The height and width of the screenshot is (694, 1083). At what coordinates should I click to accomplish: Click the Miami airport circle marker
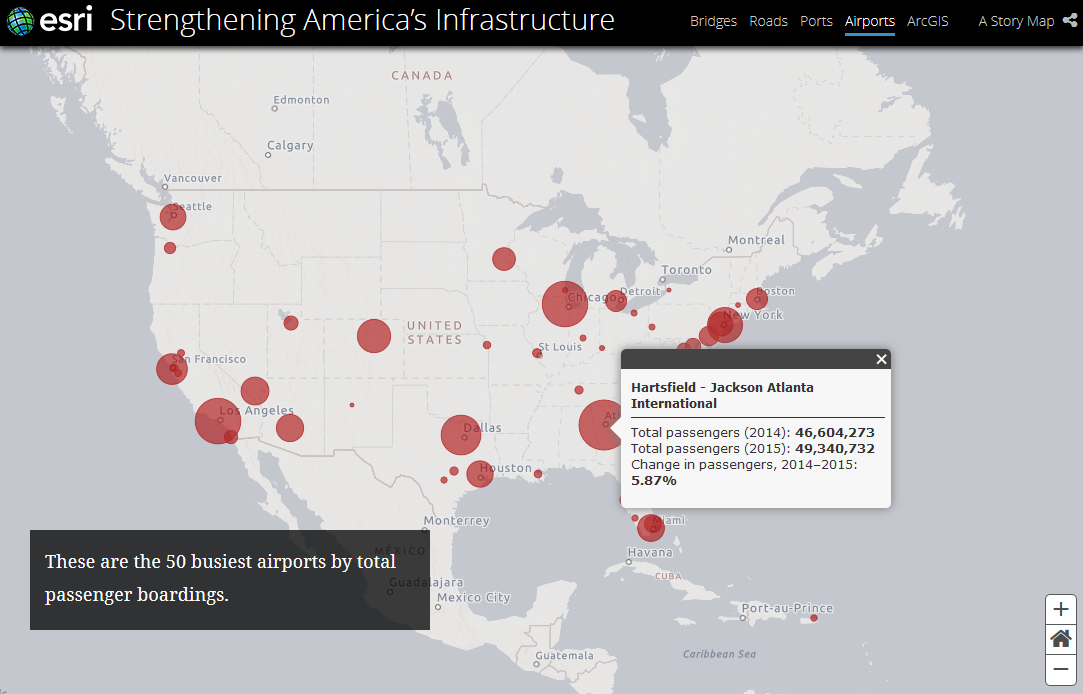pos(651,527)
